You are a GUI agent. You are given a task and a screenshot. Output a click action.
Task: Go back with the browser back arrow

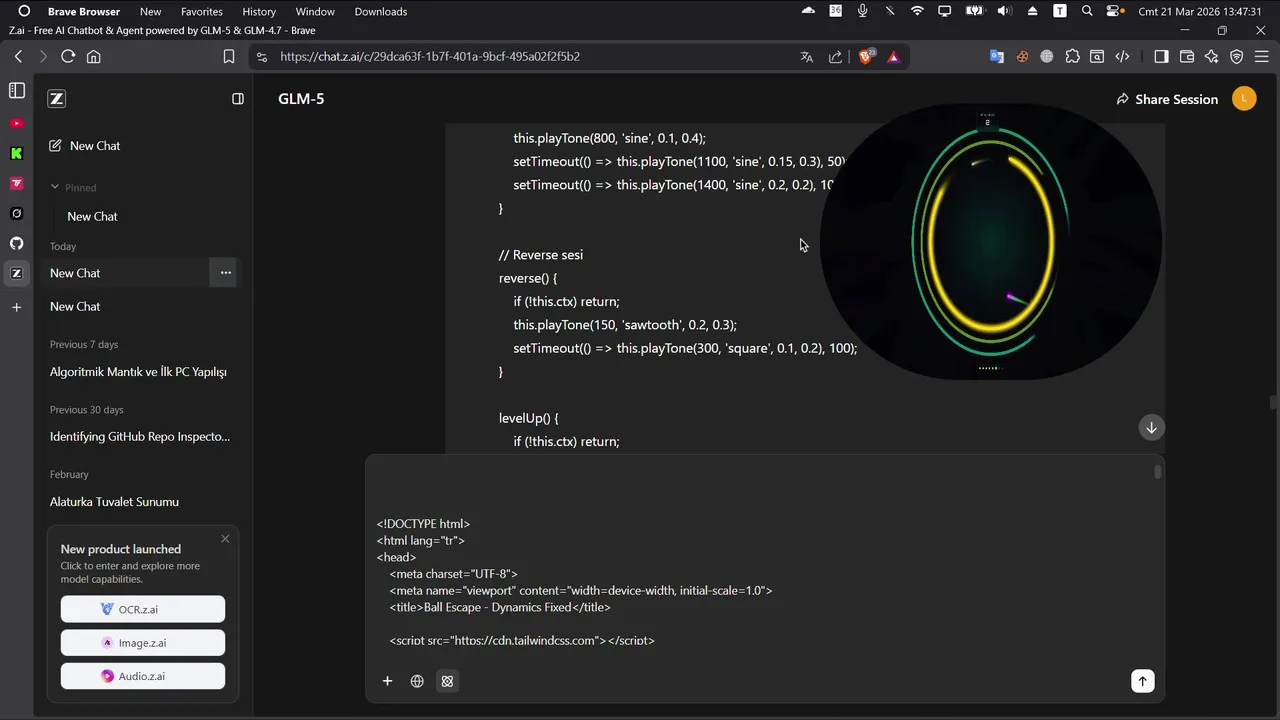coord(18,57)
